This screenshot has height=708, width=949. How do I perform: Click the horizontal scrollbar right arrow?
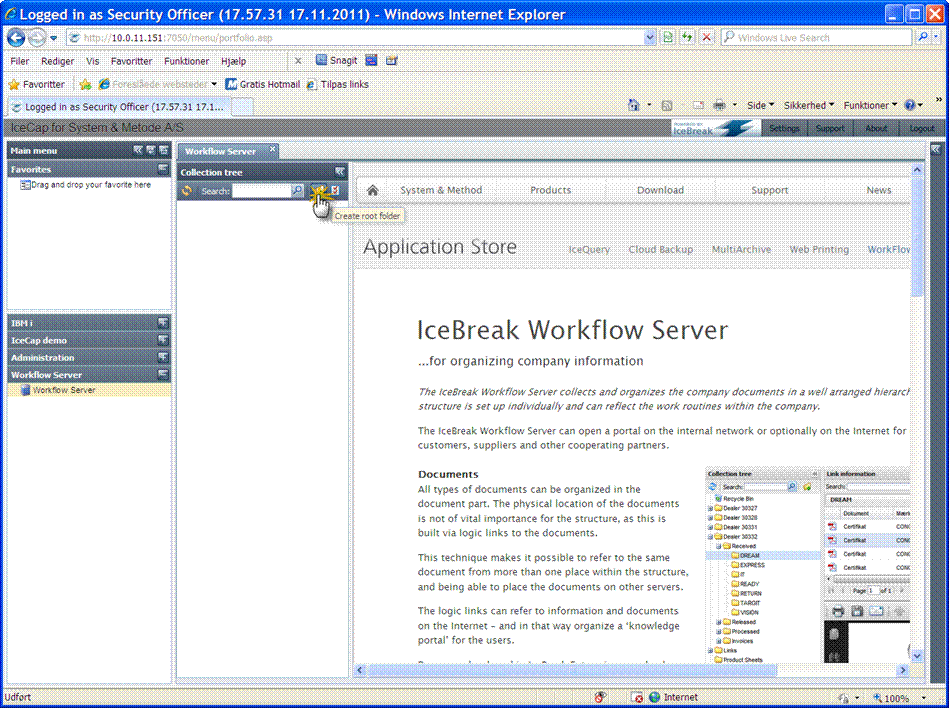[x=903, y=670]
